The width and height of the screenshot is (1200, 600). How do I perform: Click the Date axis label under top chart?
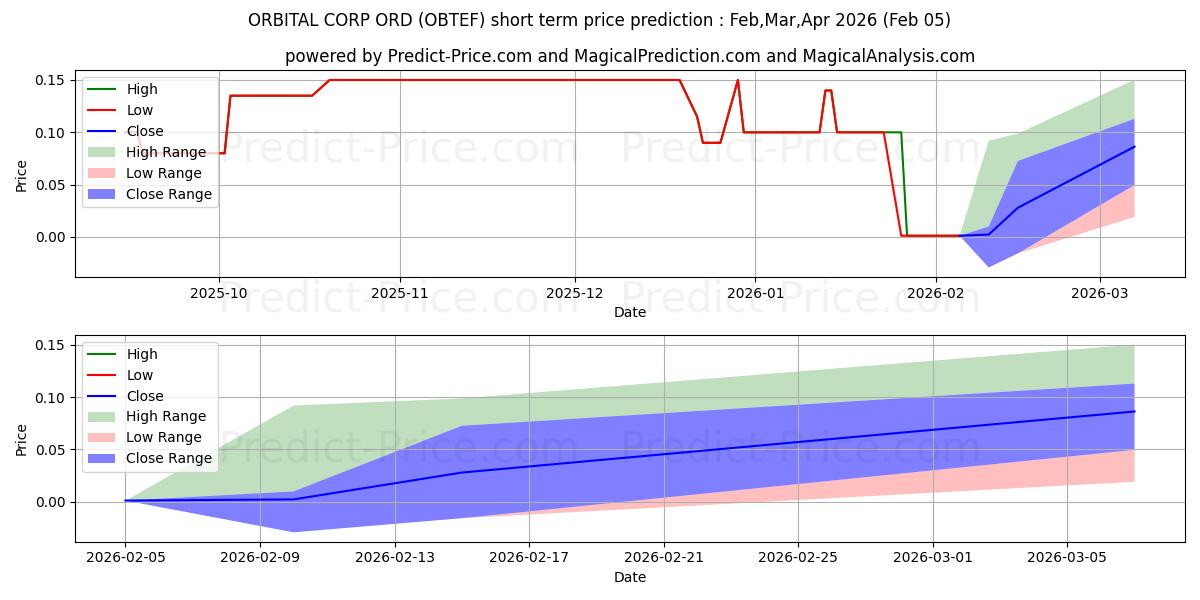[630, 312]
